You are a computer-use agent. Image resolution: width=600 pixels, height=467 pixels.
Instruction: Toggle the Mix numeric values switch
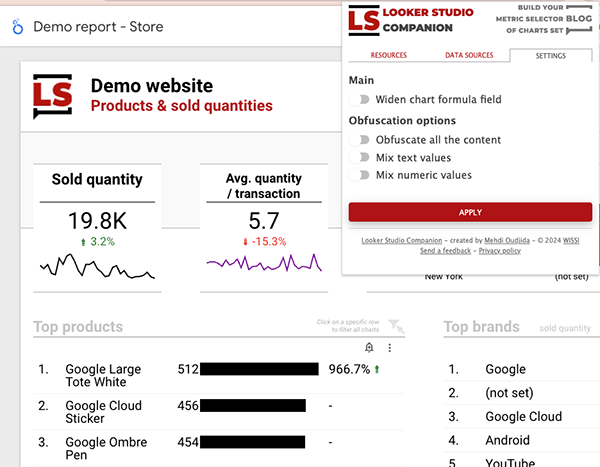359,175
